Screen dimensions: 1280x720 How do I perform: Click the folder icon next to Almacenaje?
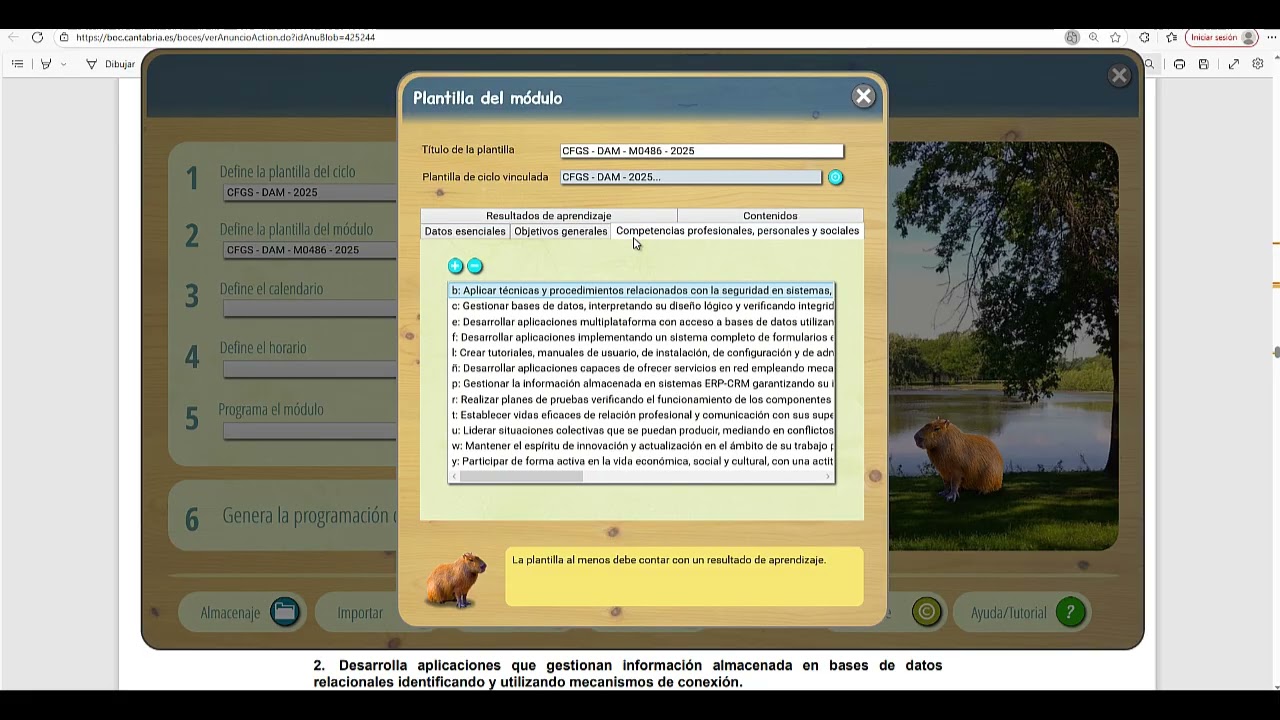(x=285, y=612)
